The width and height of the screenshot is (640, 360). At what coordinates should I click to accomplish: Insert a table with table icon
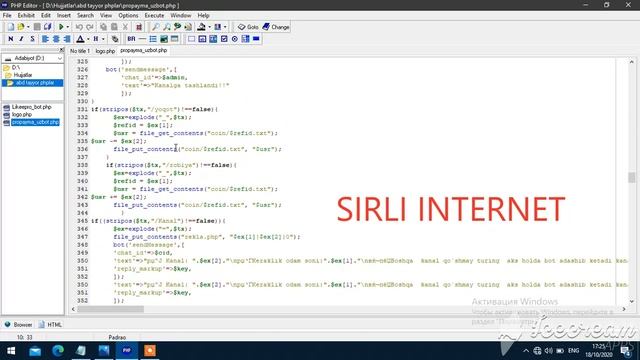coord(174,39)
